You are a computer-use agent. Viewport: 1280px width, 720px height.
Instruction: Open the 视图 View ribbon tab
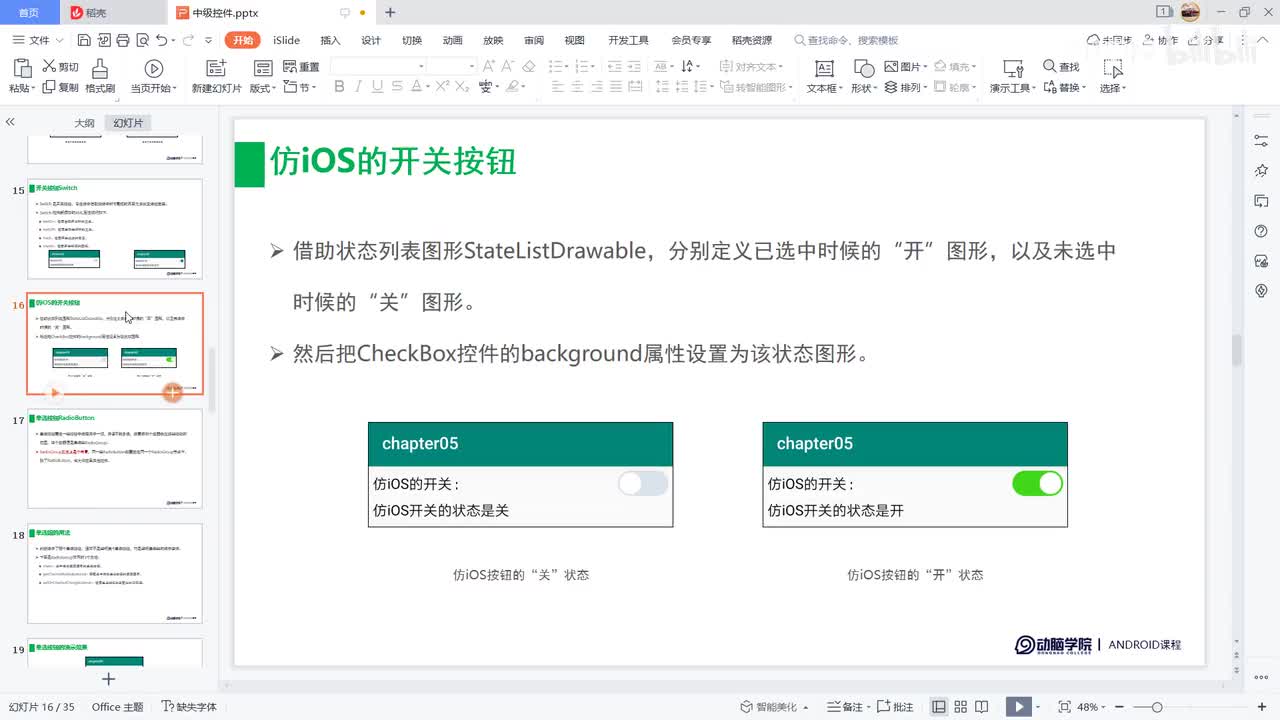tap(574, 40)
